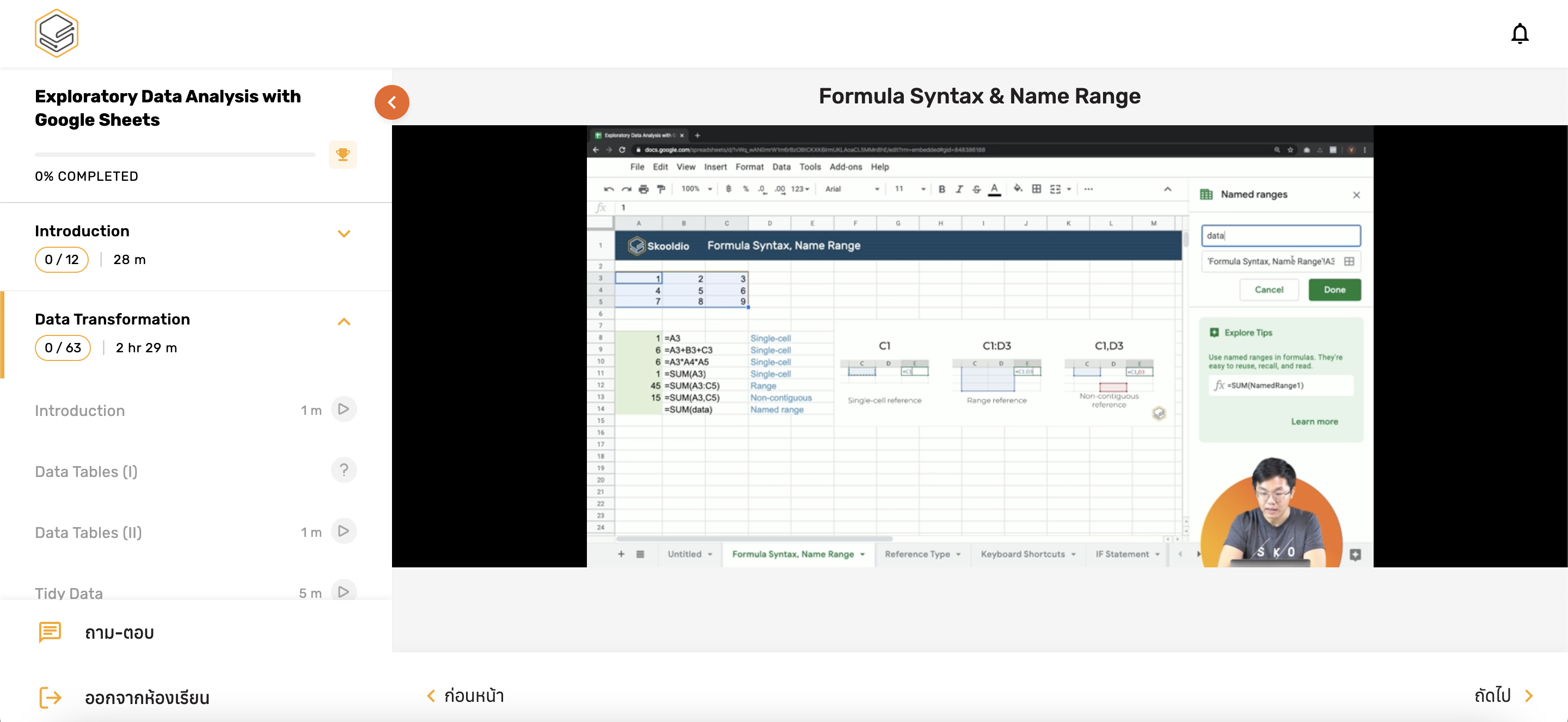Click the course progress bar
The height and width of the screenshot is (722, 1568).
[175, 155]
